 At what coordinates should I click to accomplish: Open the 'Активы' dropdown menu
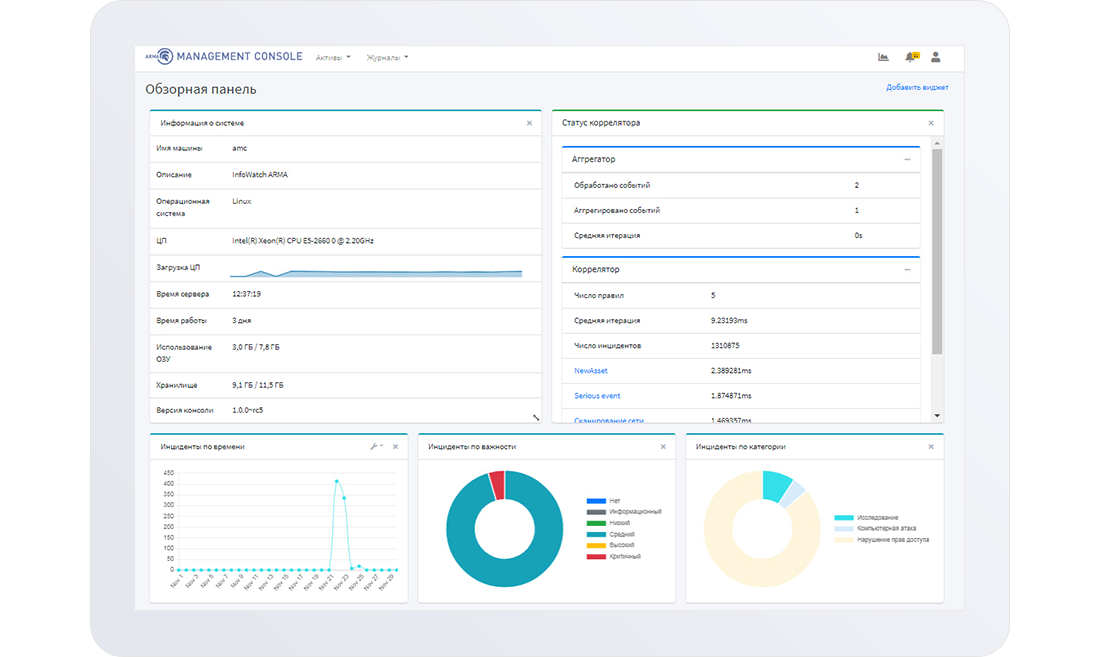pyautogui.click(x=333, y=58)
